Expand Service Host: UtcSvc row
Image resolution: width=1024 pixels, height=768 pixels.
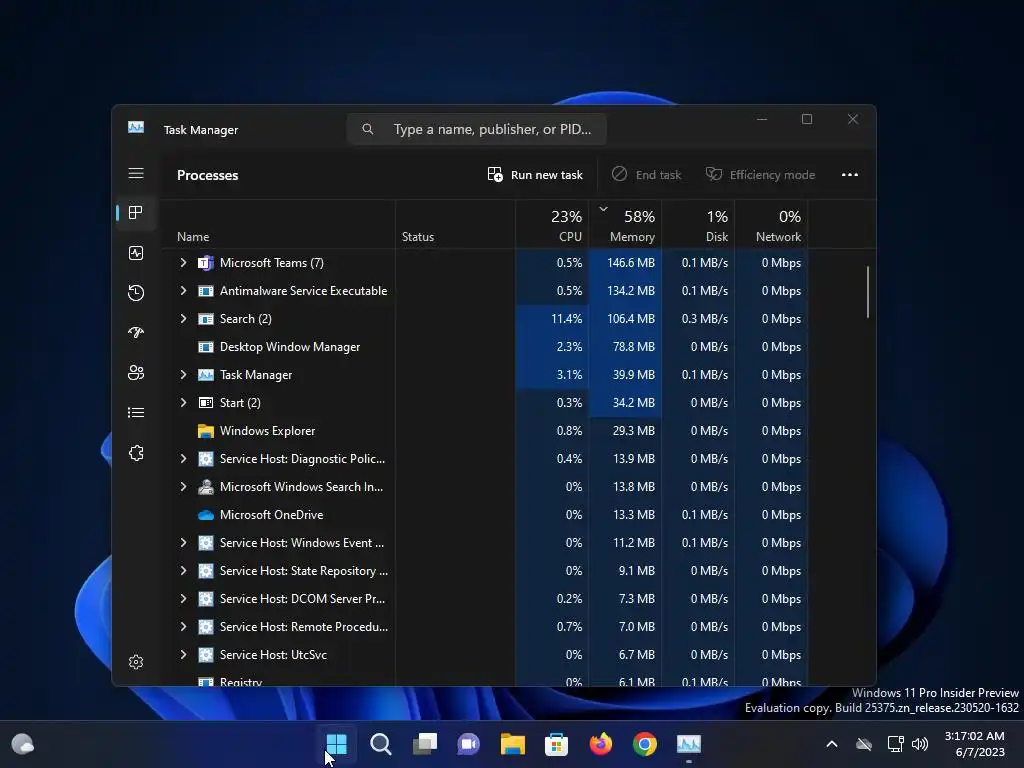(x=184, y=655)
